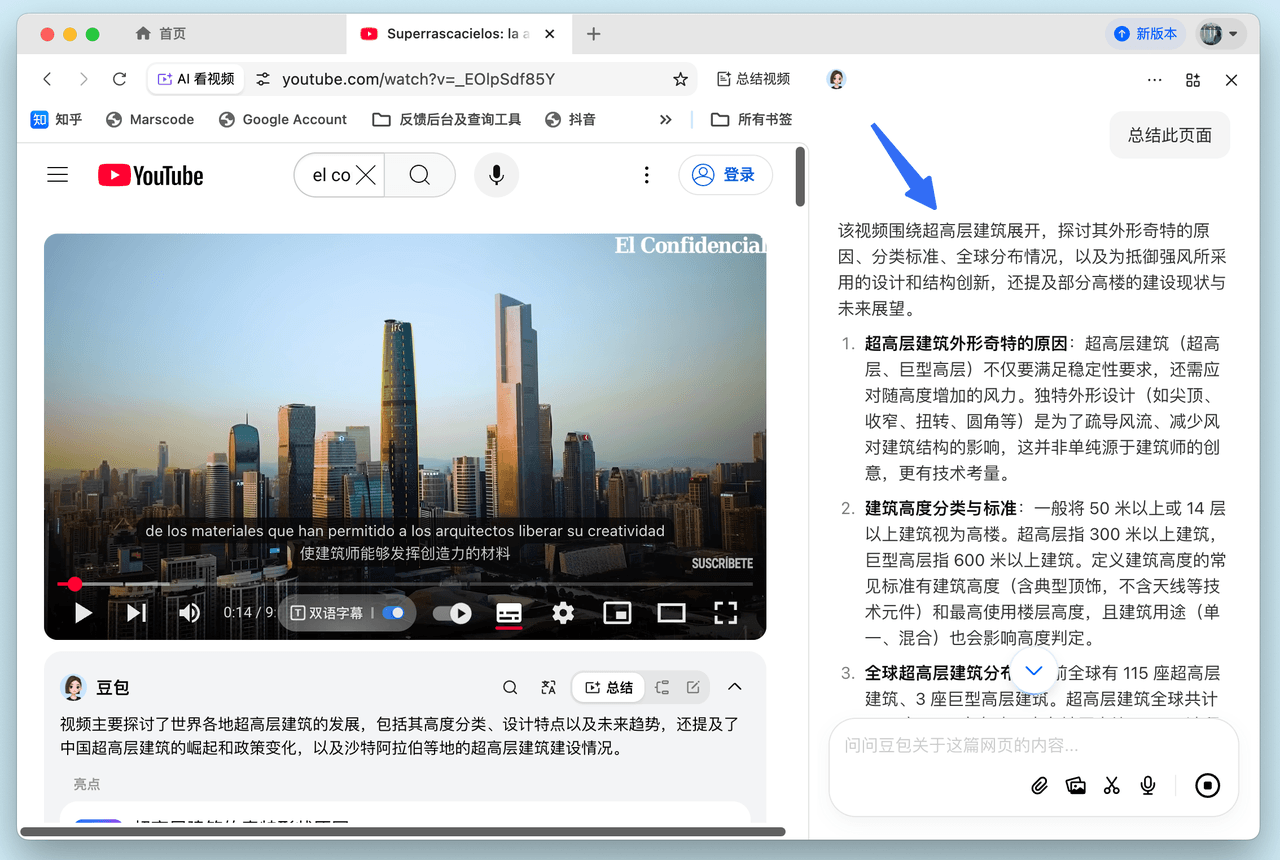The image size is (1280, 860).
Task: Click the paperclip attach file icon
Action: (1040, 786)
